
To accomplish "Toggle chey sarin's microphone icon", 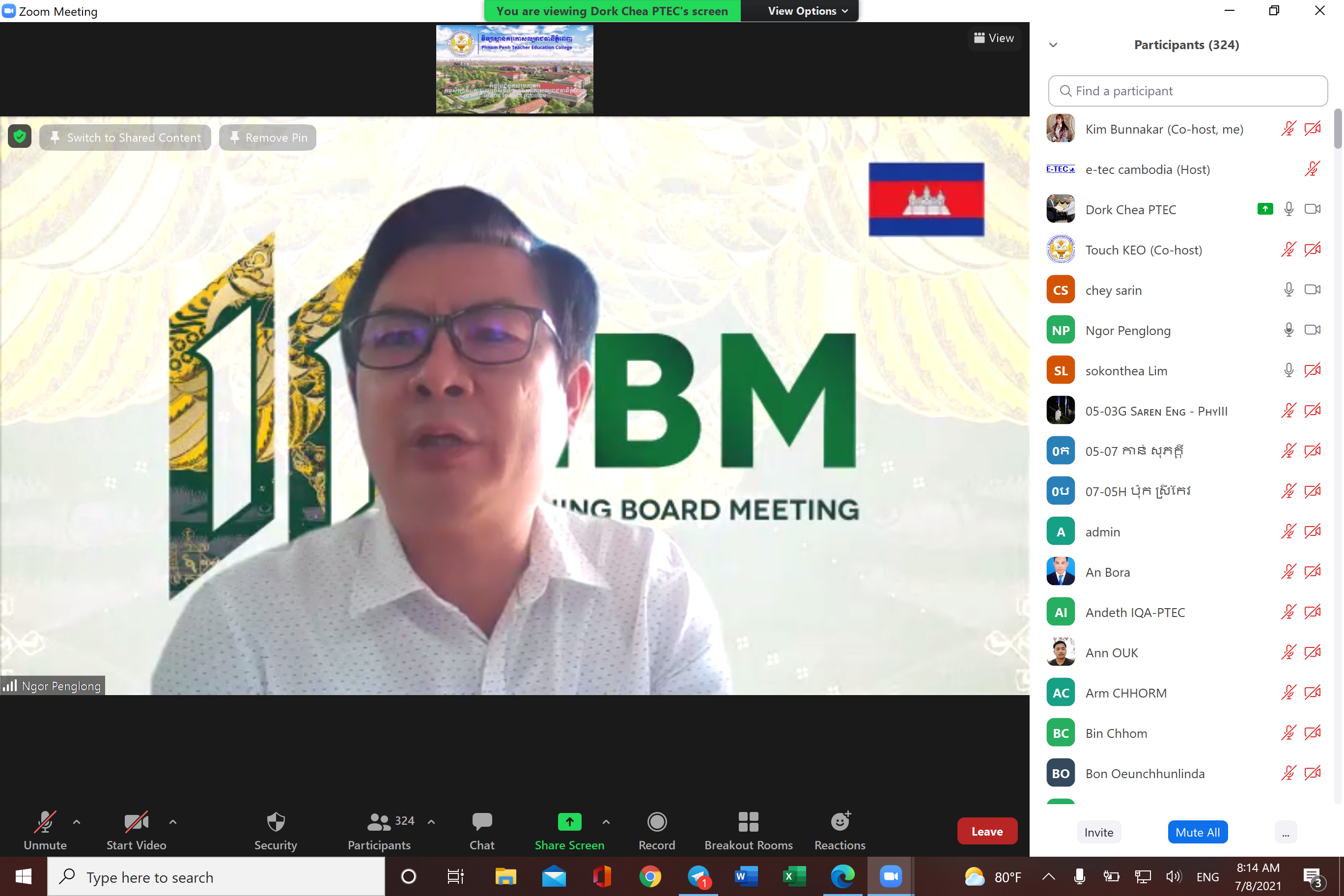I will 1288,290.
